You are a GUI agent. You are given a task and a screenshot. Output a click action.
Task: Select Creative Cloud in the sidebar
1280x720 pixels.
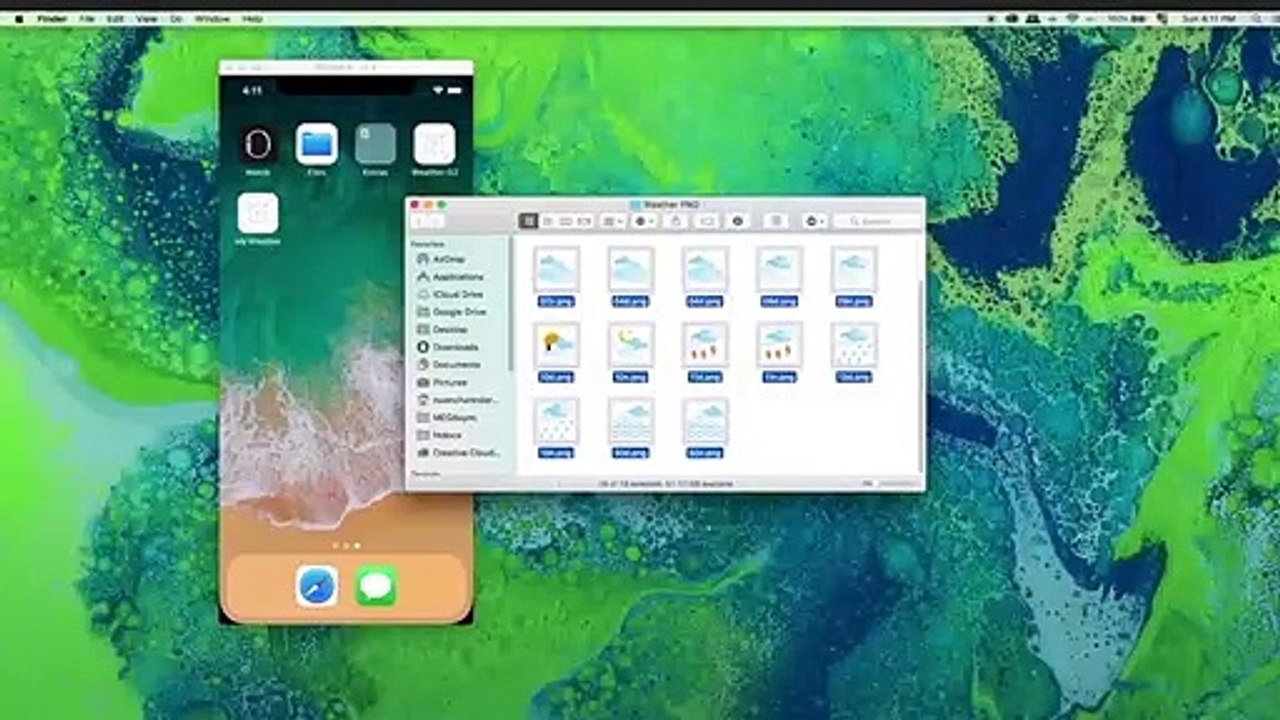[465, 453]
